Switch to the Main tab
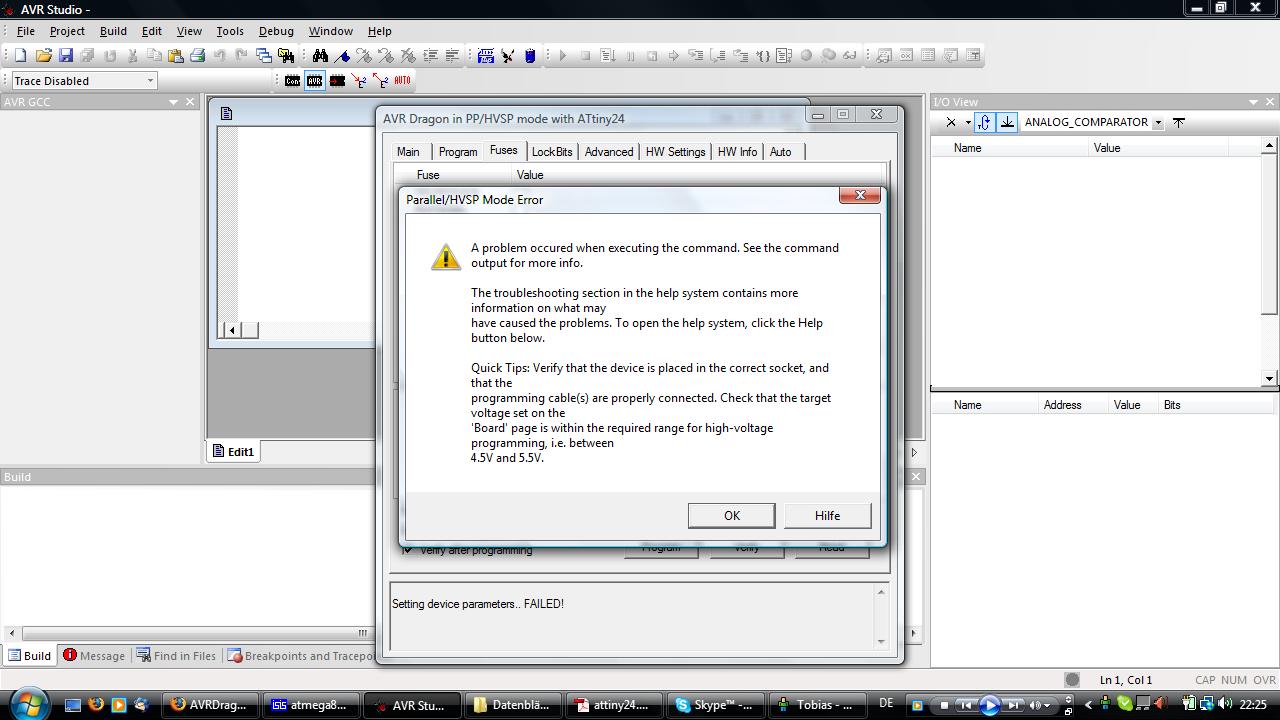 click(408, 152)
